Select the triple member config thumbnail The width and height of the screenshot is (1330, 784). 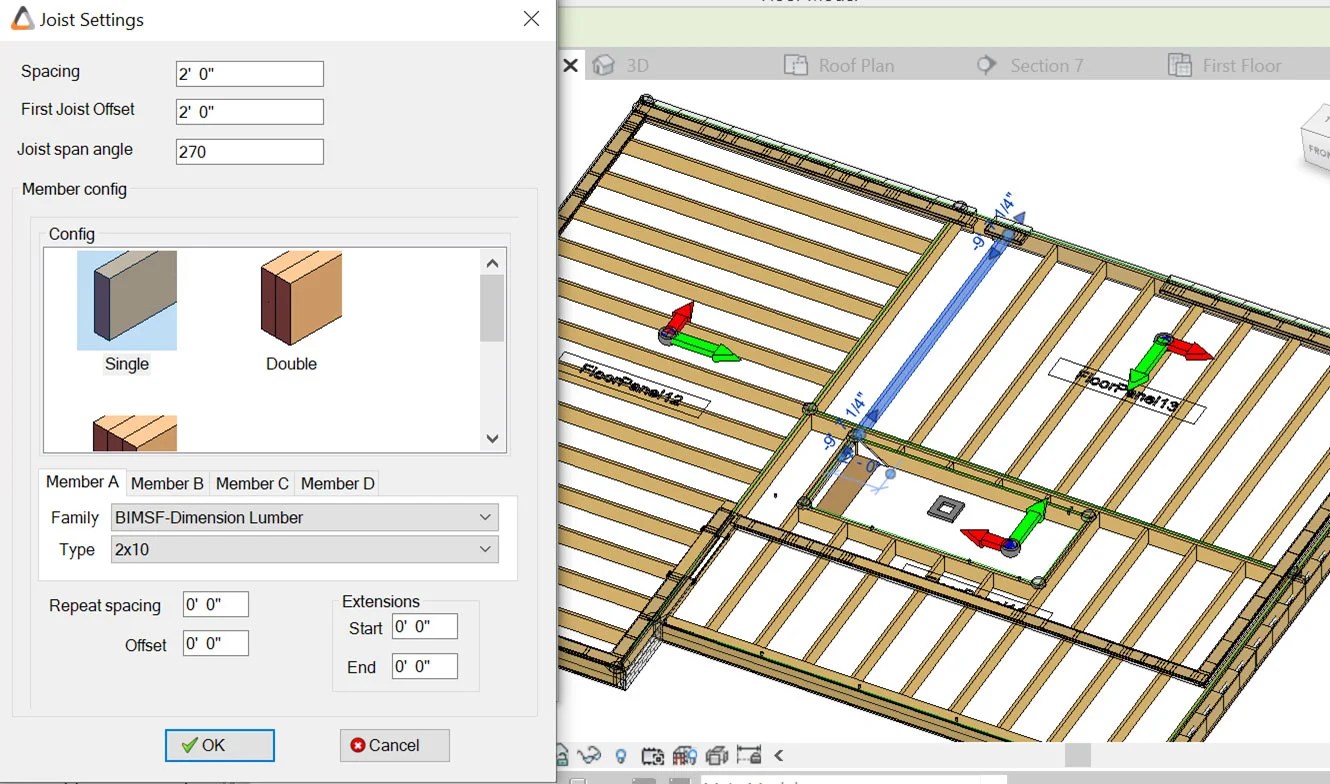[x=135, y=432]
